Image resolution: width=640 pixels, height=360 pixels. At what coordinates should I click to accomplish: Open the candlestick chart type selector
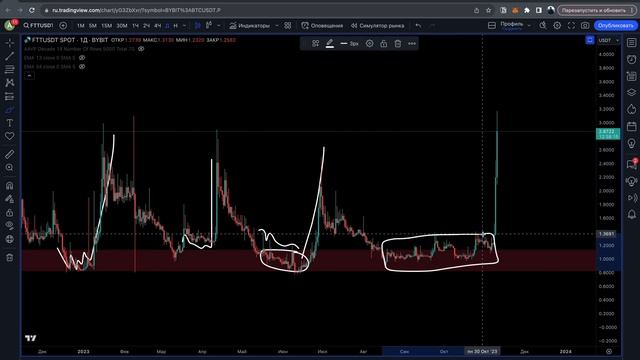[x=198, y=26]
